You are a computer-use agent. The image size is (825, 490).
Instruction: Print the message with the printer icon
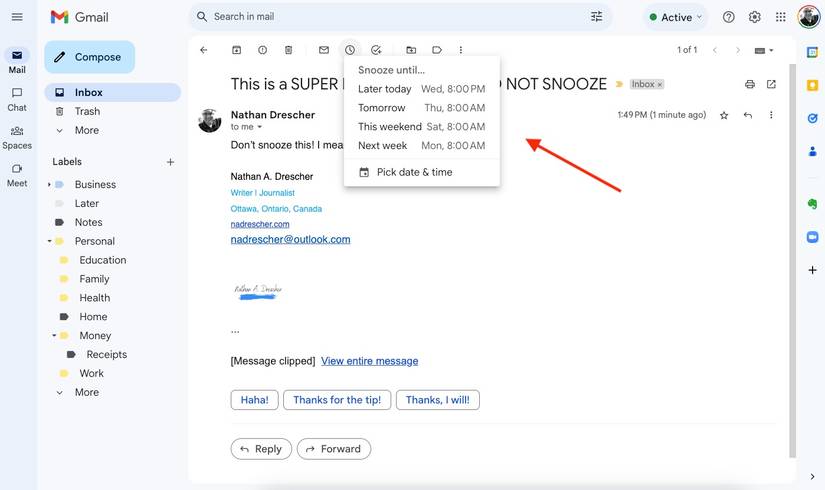(x=750, y=85)
